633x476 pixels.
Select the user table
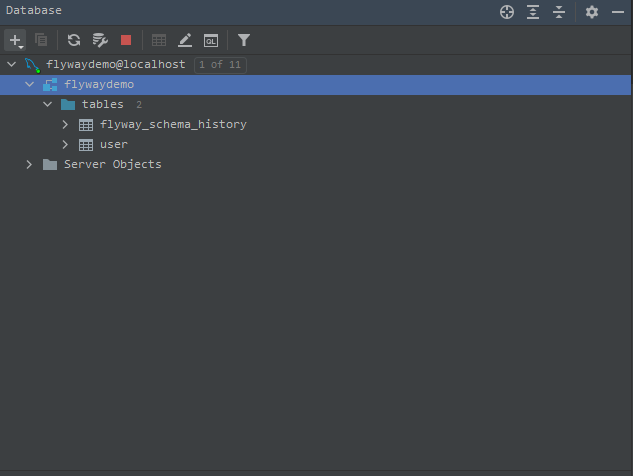114,145
